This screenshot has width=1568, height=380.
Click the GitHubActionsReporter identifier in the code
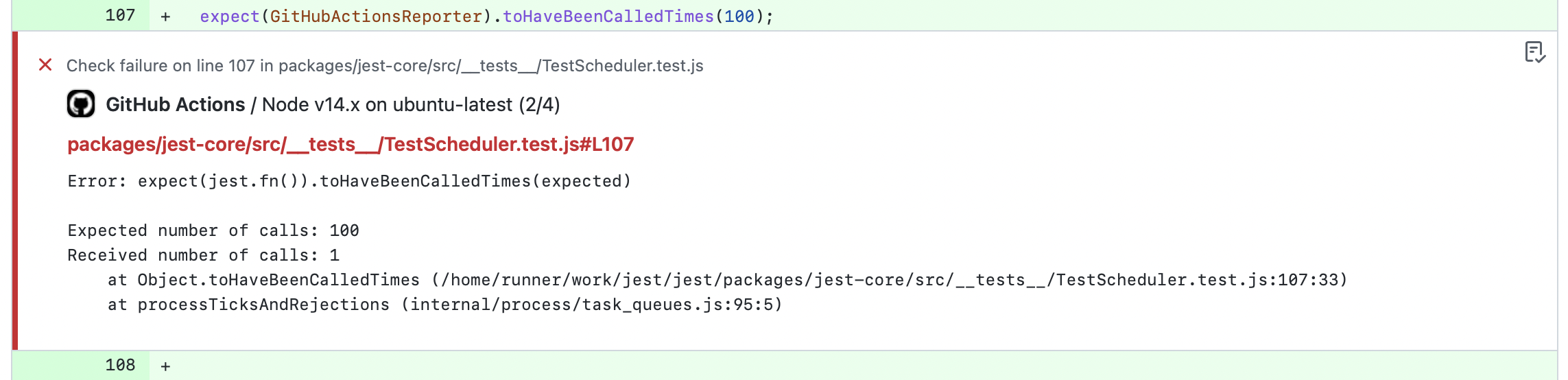(376, 16)
